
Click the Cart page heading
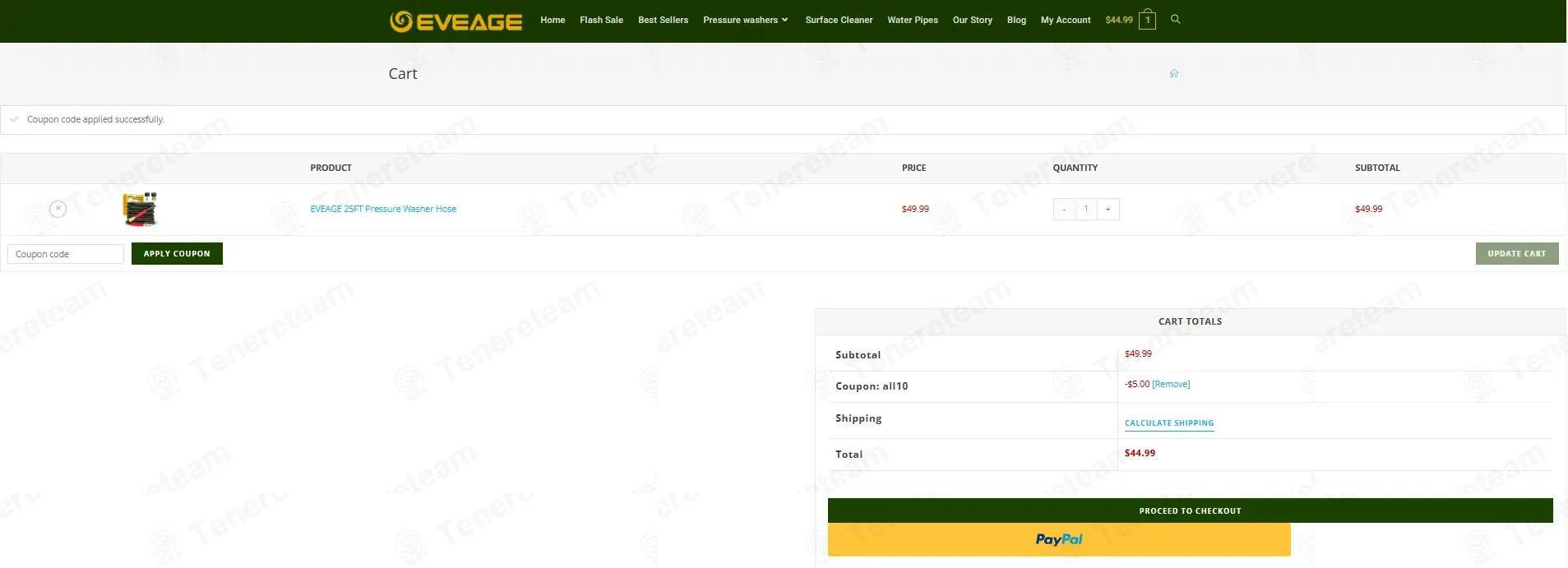pos(403,73)
